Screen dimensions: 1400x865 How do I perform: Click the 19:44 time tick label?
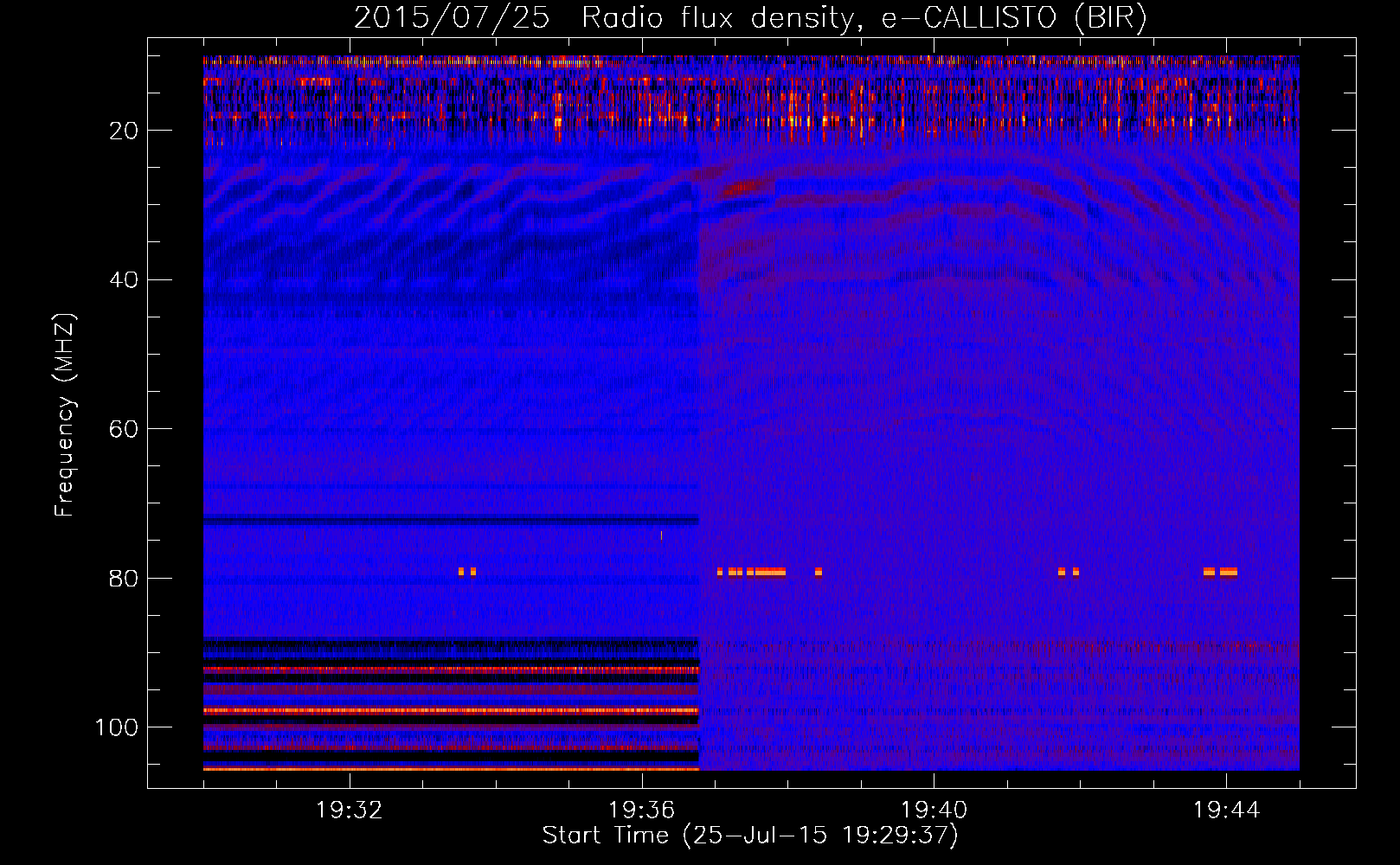click(1226, 811)
